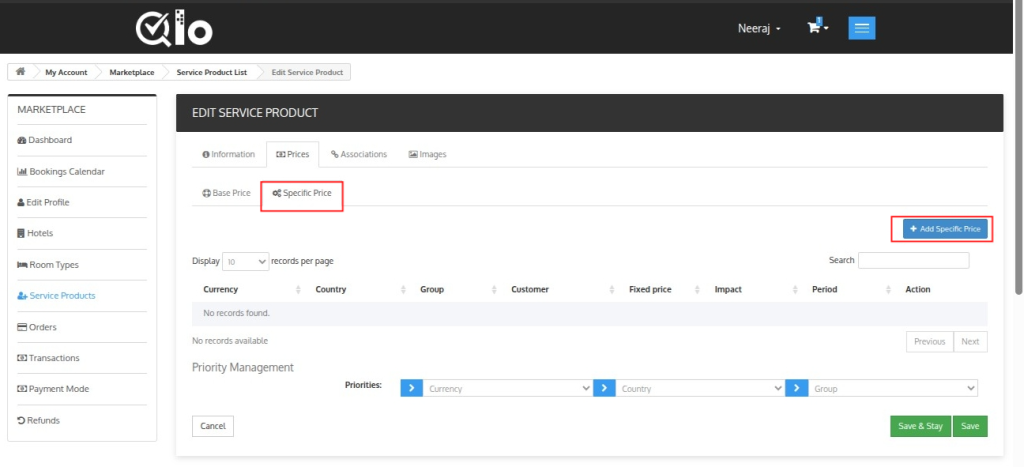Open Edit Profile in sidebar
The height and width of the screenshot is (467, 1024).
click(x=43, y=202)
